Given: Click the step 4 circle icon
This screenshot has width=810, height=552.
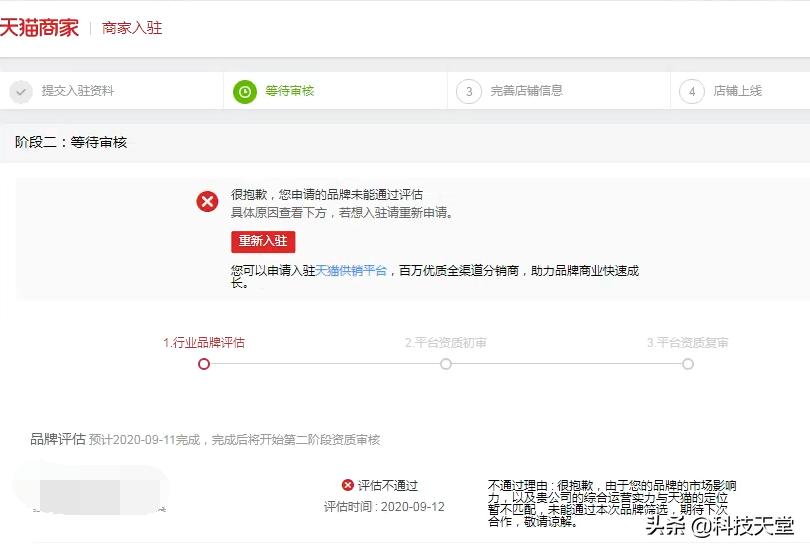Looking at the screenshot, I should click(692, 92).
